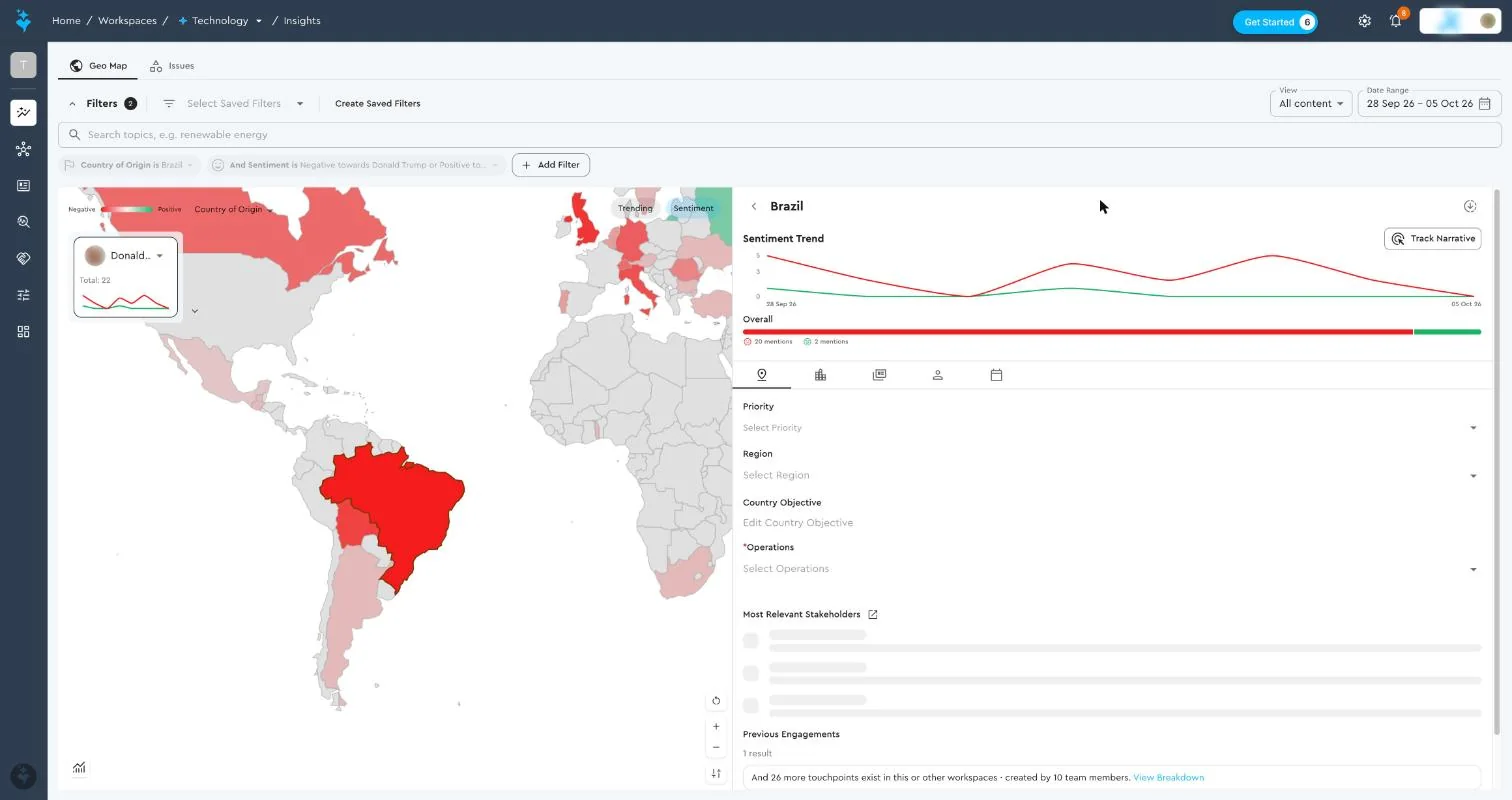Open the Insights chart icon in sidebar
The image size is (1512, 800).
(x=23, y=113)
